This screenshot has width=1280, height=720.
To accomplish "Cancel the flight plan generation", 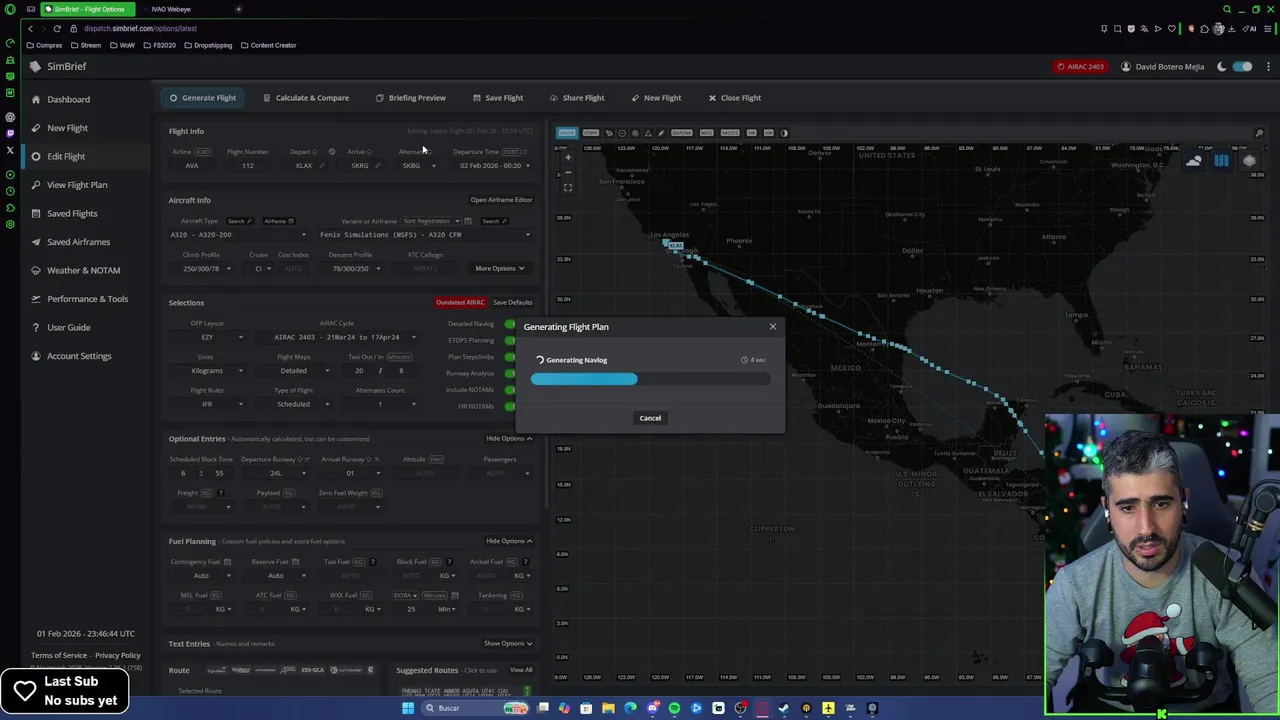I will [650, 418].
